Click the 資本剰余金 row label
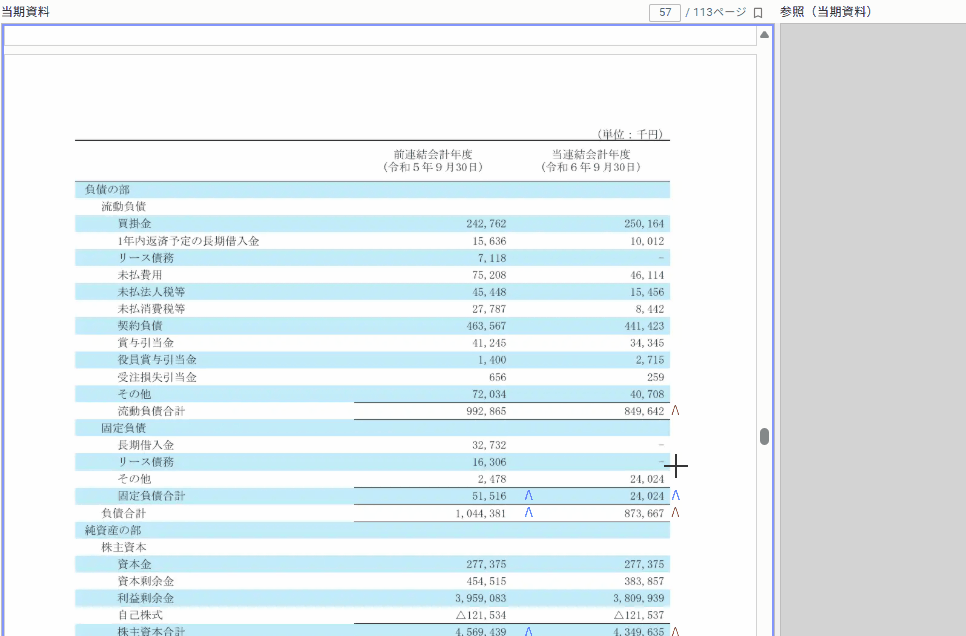966x636 pixels. (145, 581)
